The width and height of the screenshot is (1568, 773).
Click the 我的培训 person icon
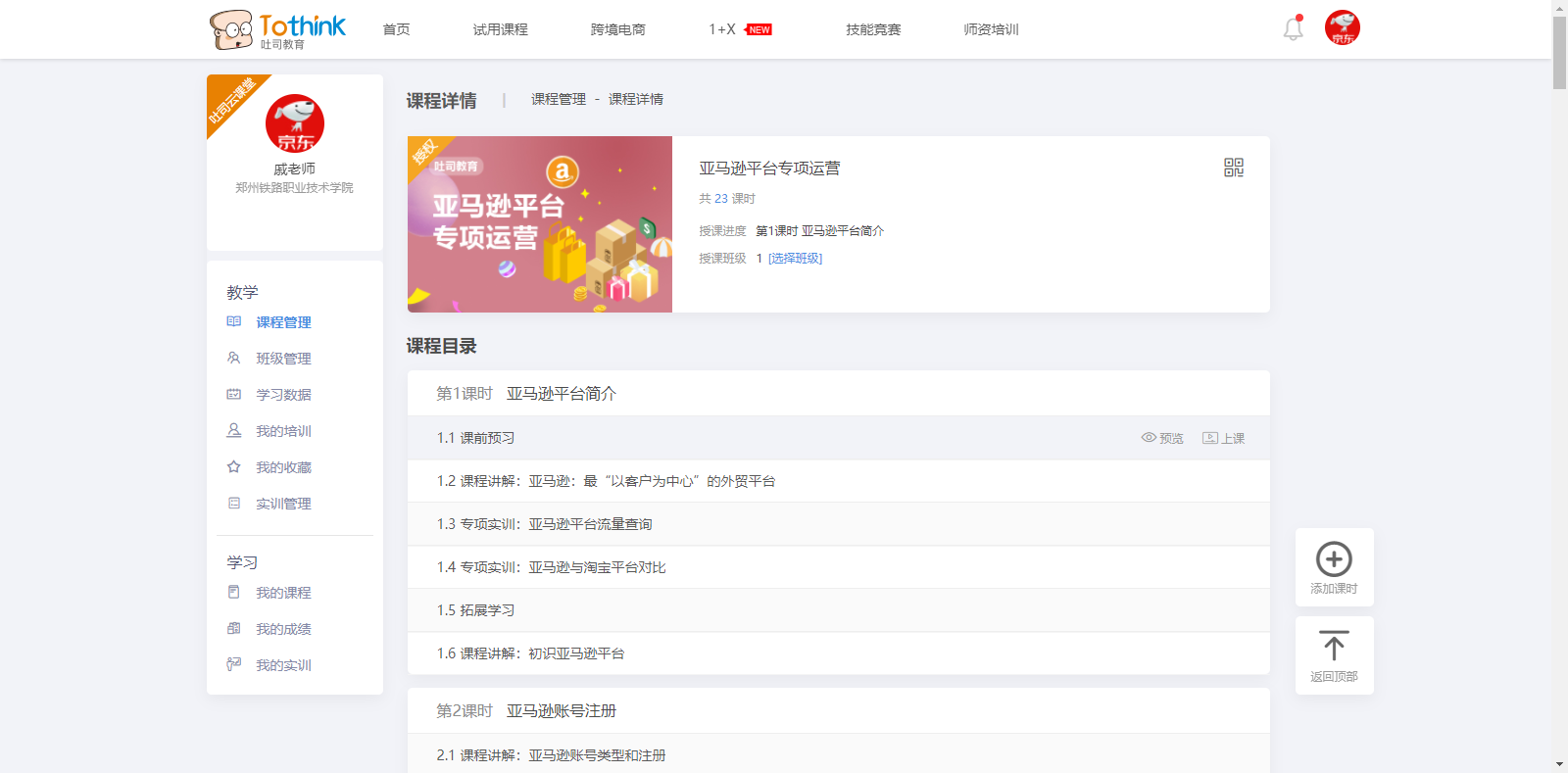(x=233, y=430)
